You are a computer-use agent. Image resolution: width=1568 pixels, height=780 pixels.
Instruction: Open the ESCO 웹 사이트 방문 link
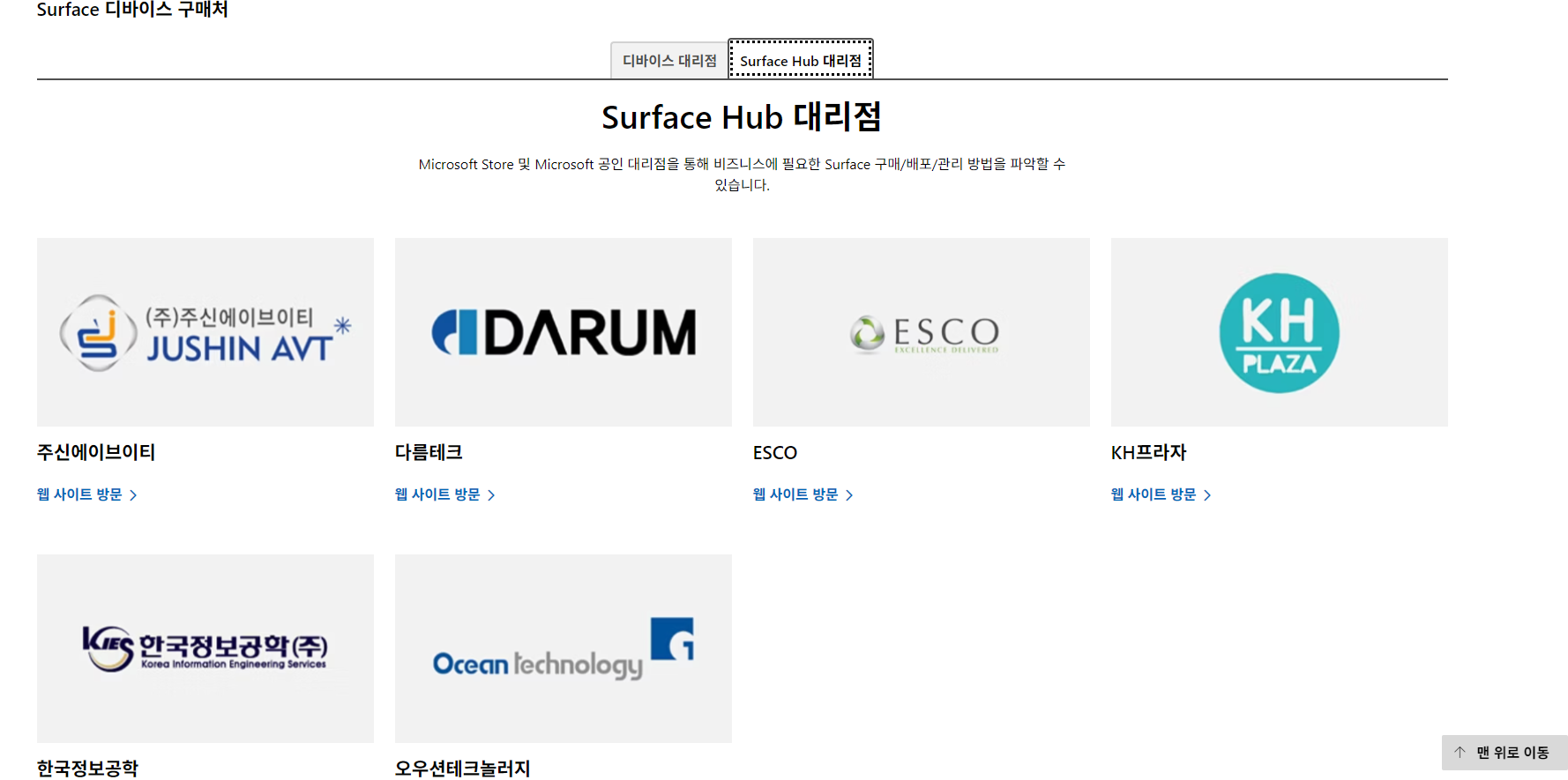click(x=803, y=494)
